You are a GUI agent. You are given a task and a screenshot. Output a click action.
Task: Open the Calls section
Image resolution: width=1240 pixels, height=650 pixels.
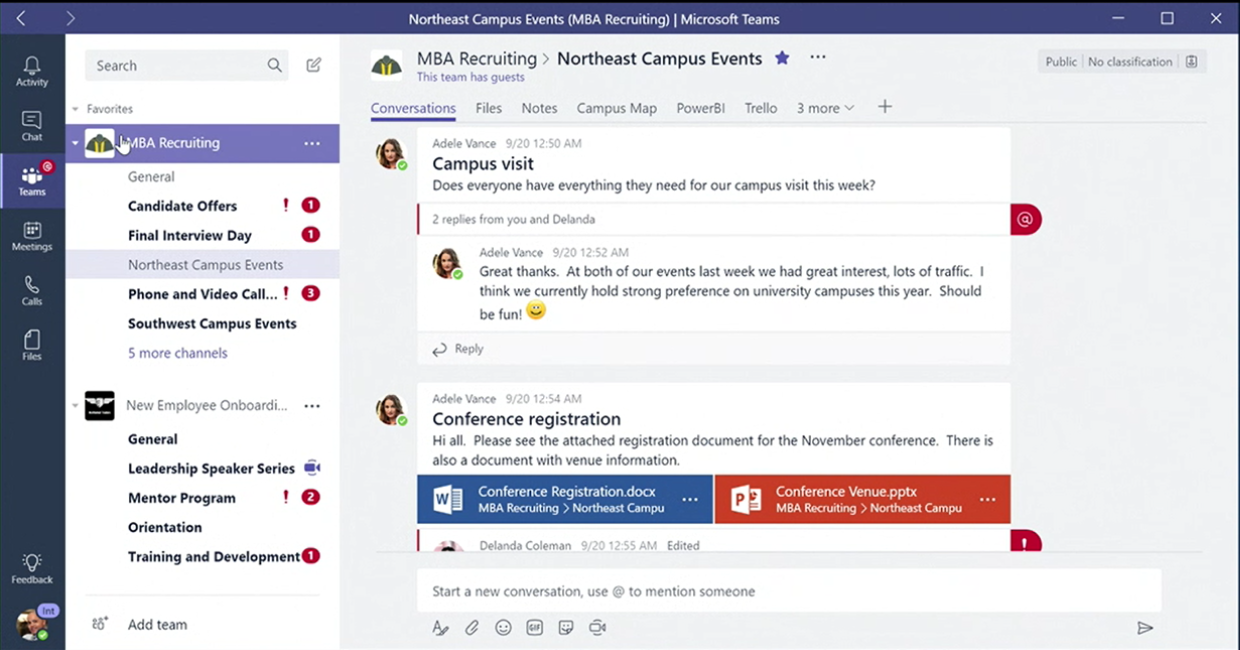click(x=32, y=291)
